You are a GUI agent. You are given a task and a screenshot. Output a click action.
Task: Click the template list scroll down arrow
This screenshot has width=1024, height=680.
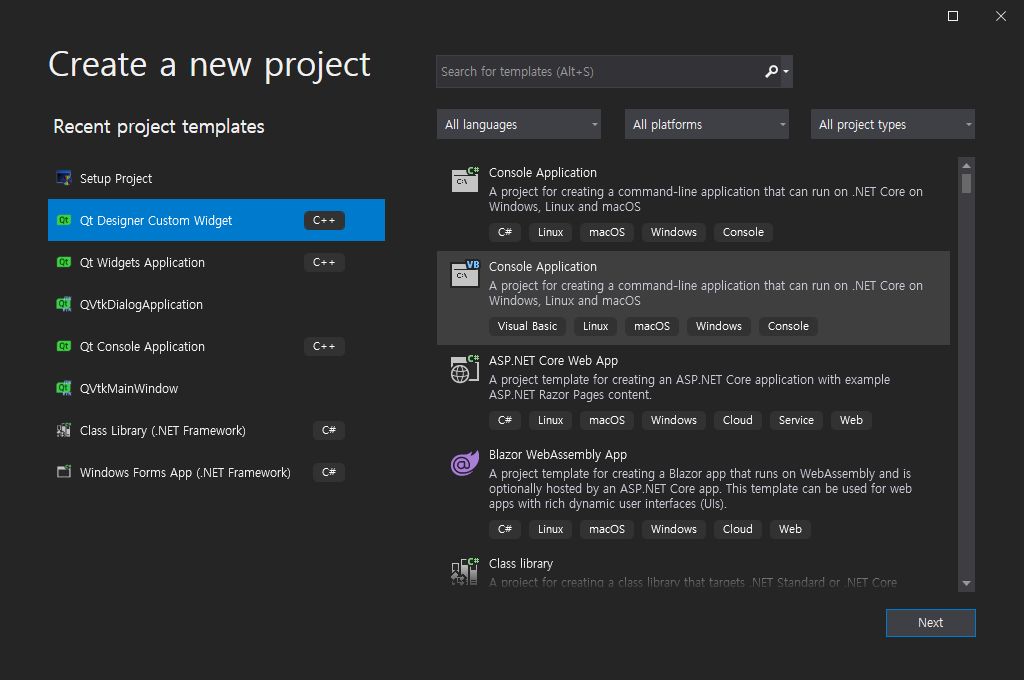[x=967, y=583]
